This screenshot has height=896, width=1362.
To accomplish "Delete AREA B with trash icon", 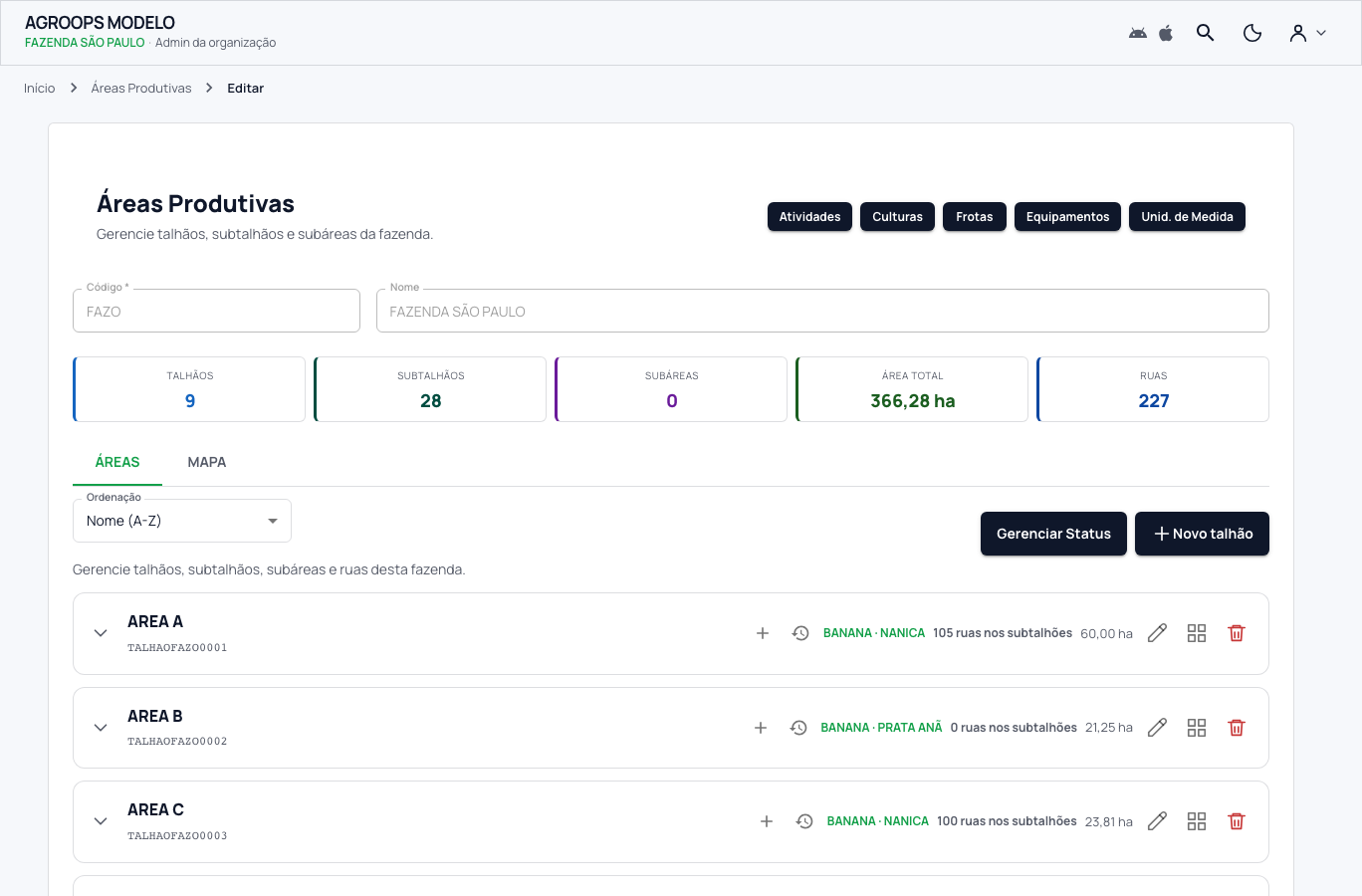I will pyautogui.click(x=1237, y=728).
